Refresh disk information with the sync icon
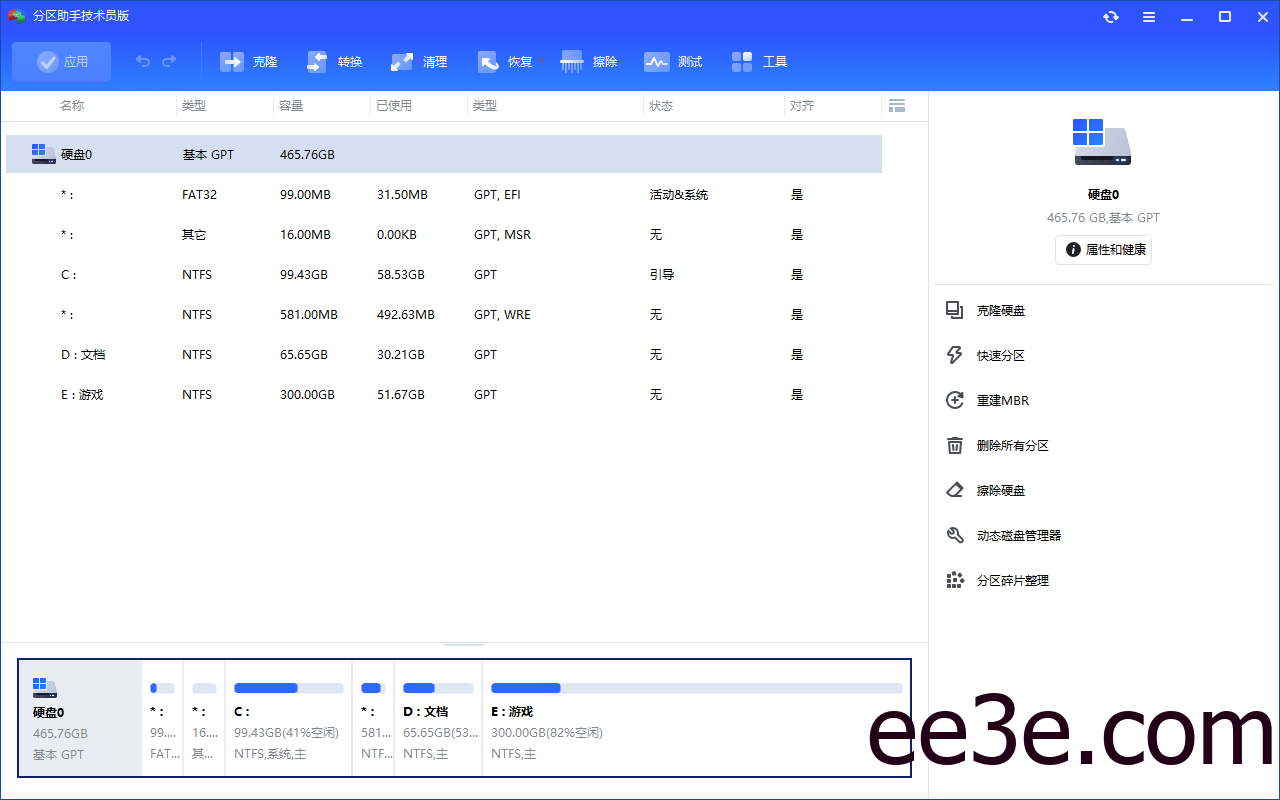1280x800 pixels. tap(1110, 16)
